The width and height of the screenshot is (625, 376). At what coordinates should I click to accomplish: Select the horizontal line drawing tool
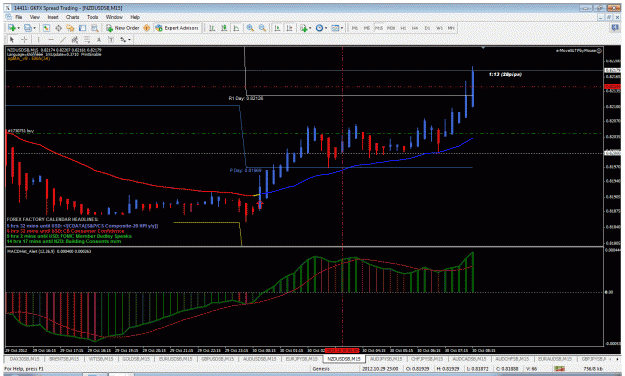tap(51, 39)
